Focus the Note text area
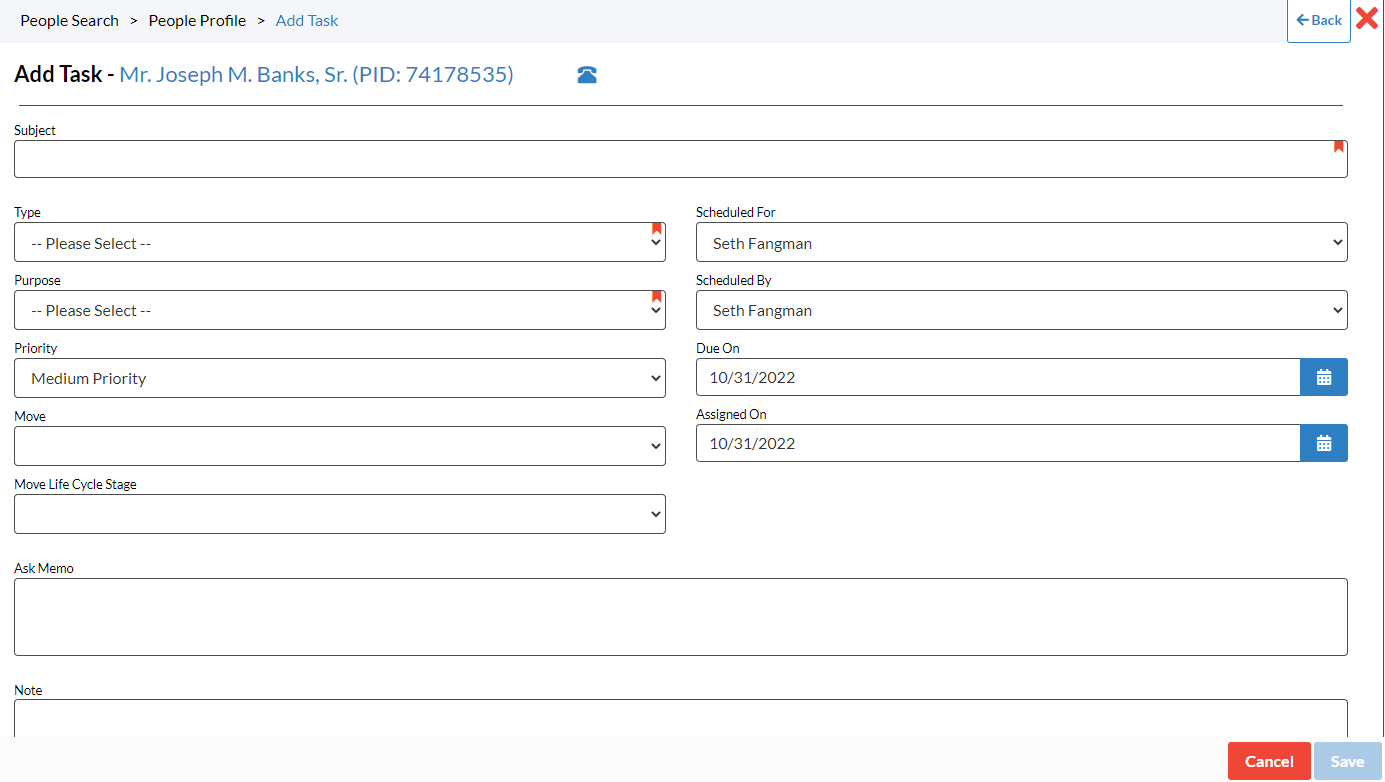The height and width of the screenshot is (782, 1385). pyautogui.click(x=681, y=719)
